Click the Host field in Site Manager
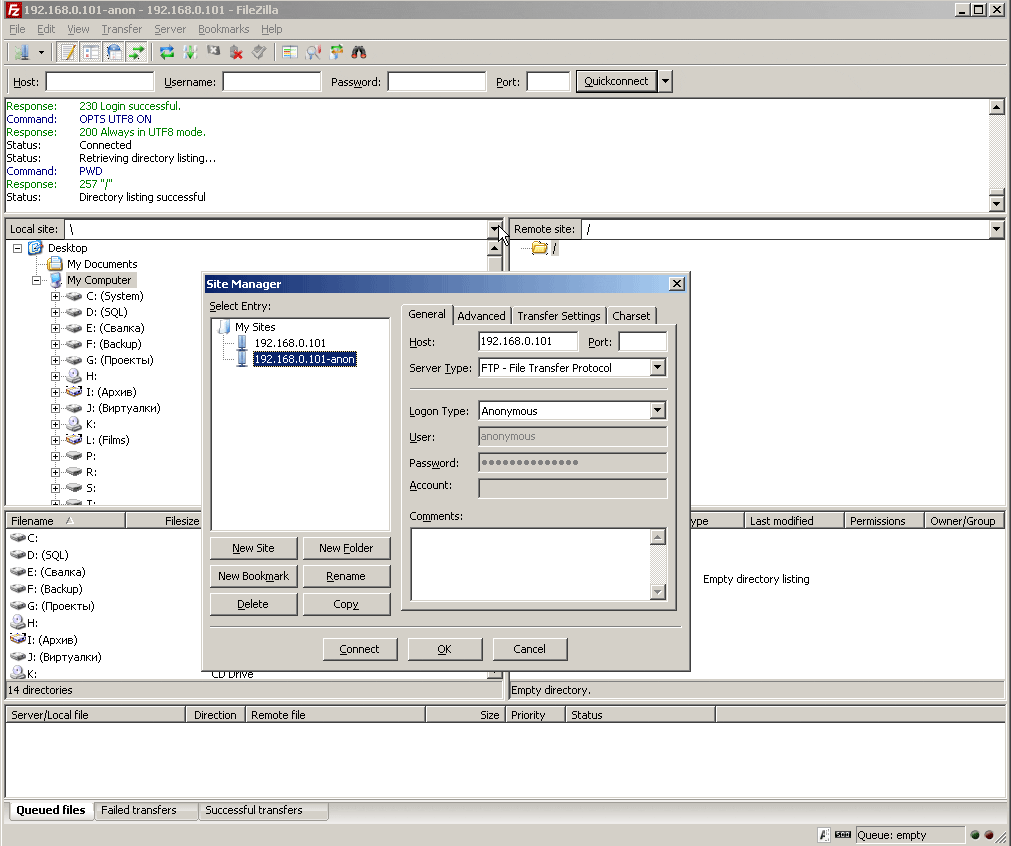 tap(528, 341)
